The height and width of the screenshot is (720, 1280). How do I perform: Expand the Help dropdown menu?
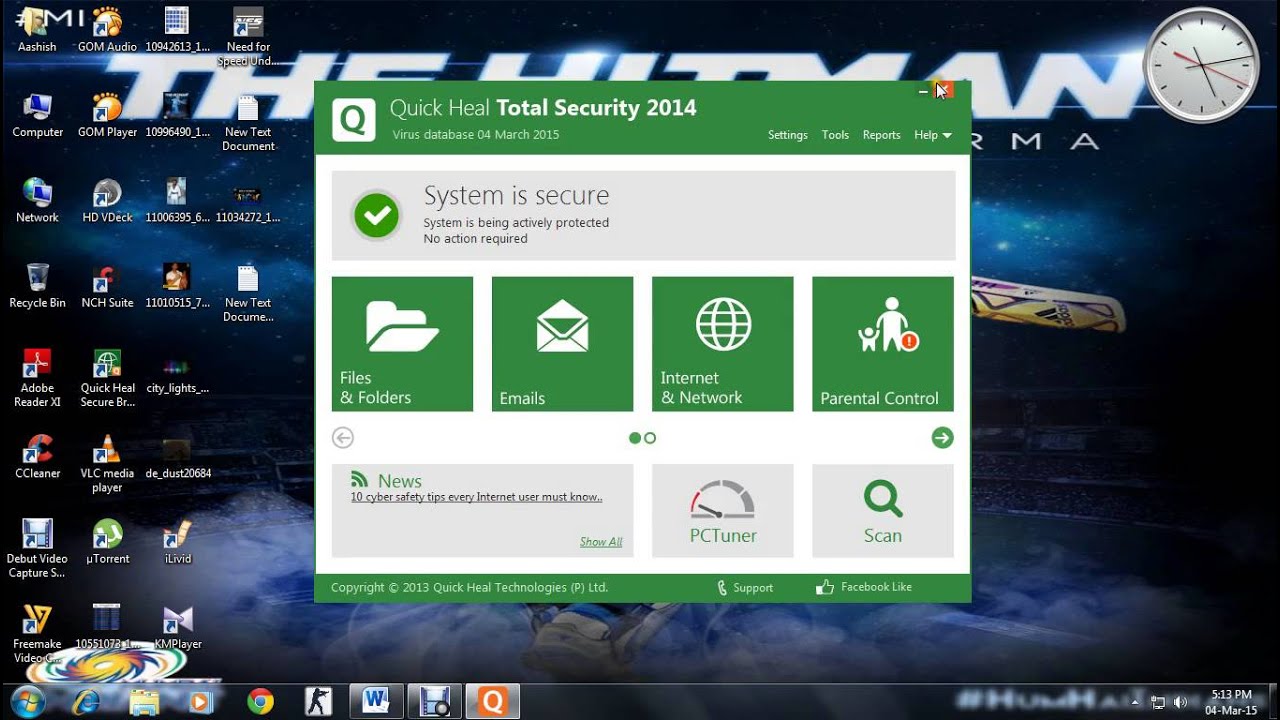pos(932,135)
